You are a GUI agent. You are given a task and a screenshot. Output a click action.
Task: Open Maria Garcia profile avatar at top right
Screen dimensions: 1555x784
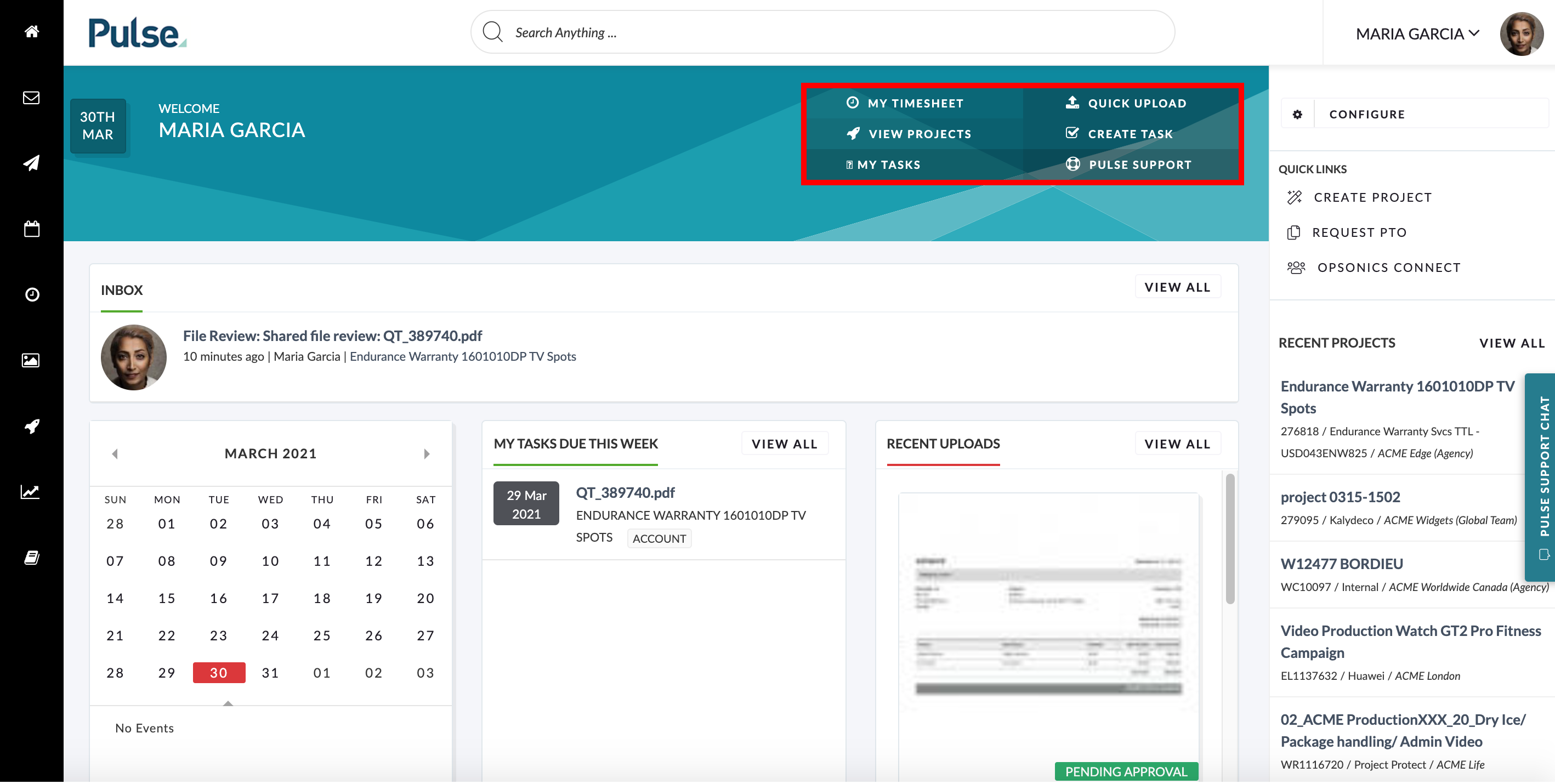[x=1521, y=33]
